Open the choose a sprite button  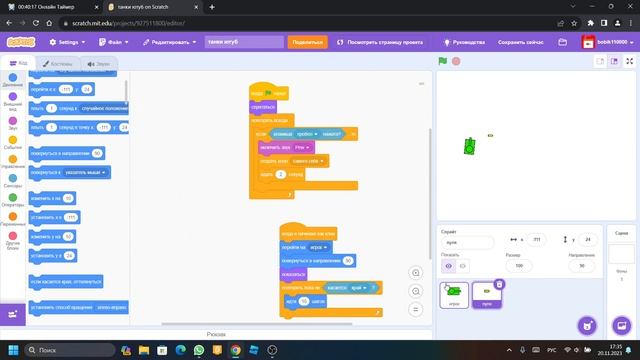[x=587, y=326]
